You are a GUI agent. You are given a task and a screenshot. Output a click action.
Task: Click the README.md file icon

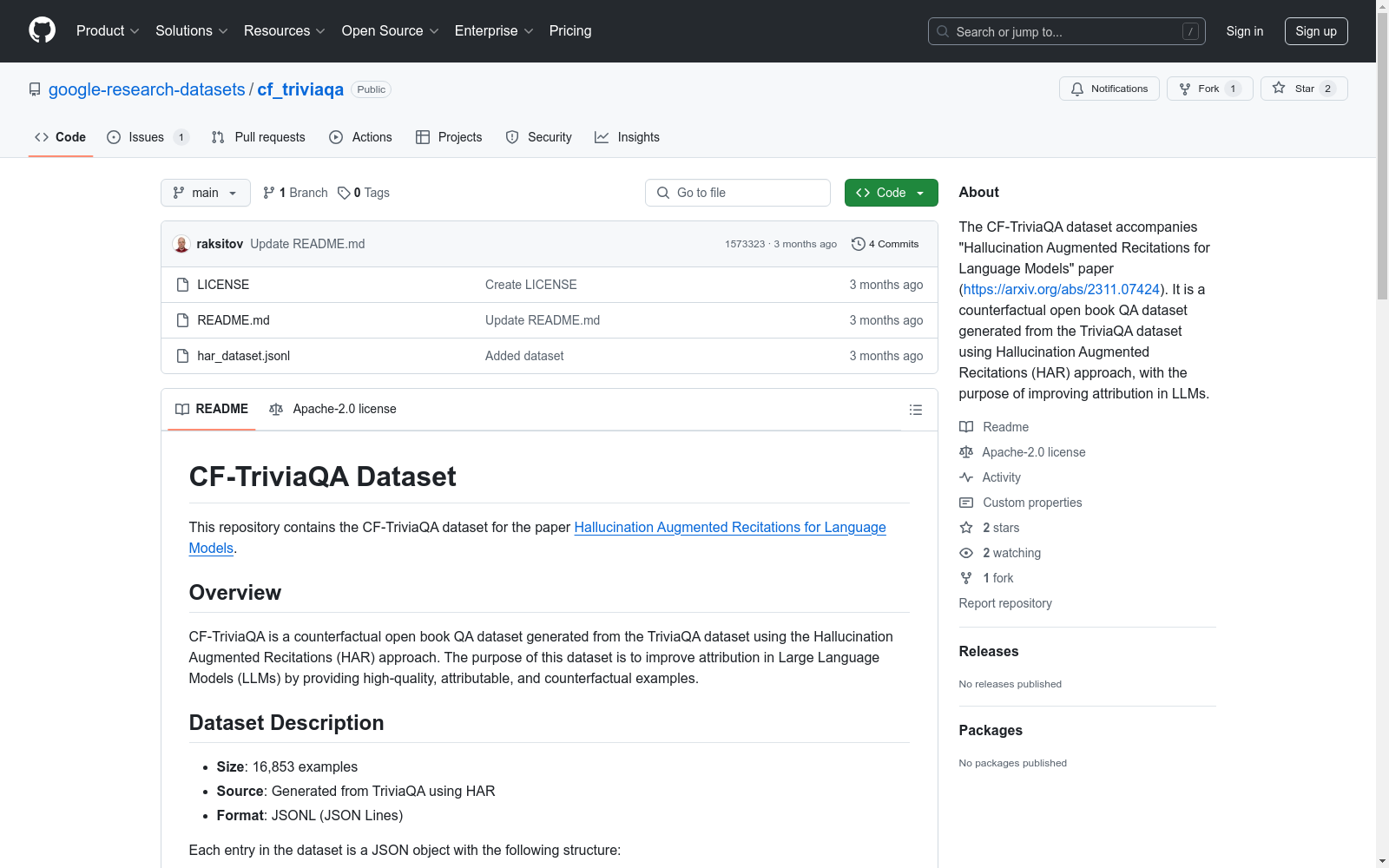(182, 320)
